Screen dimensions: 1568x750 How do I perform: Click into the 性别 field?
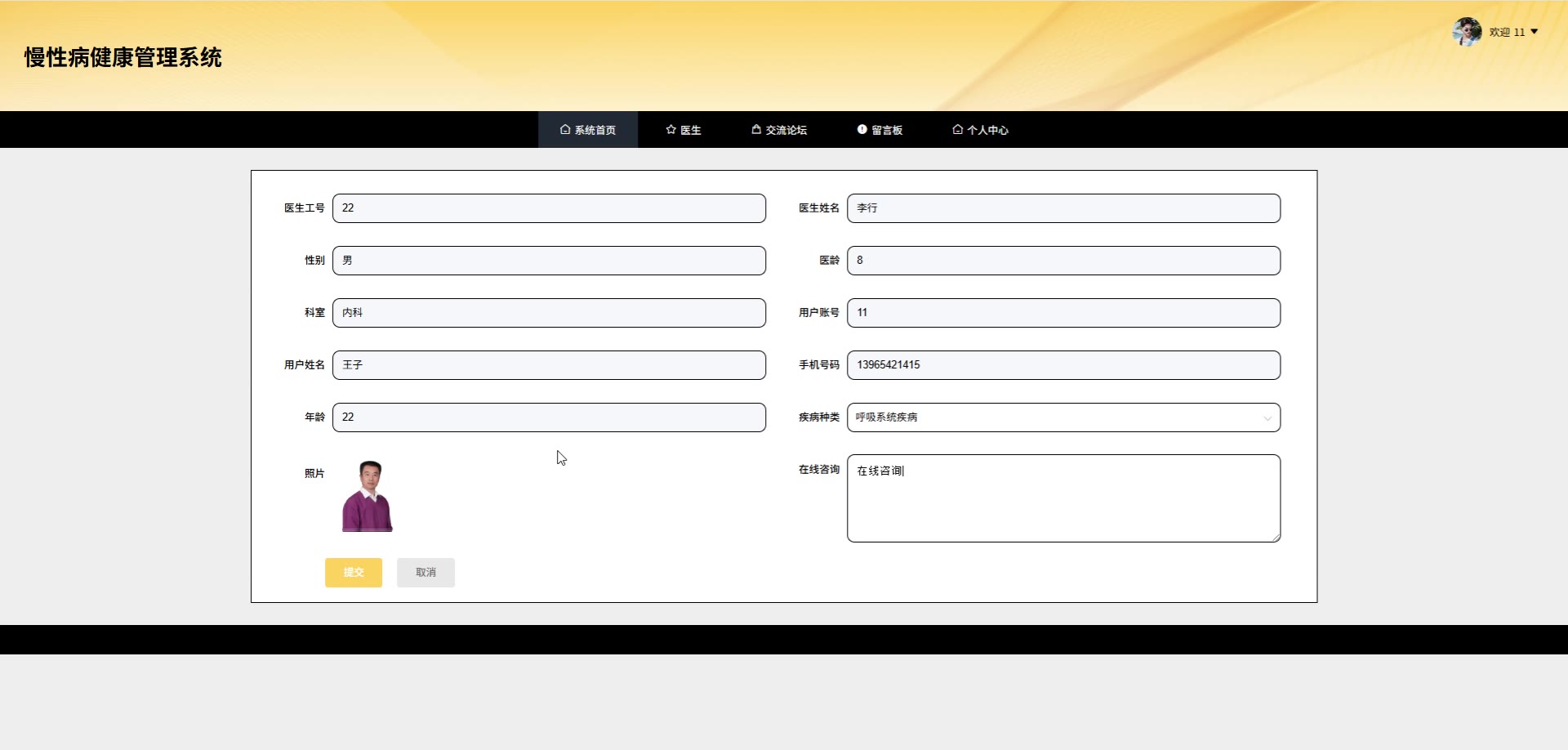pyautogui.click(x=549, y=261)
